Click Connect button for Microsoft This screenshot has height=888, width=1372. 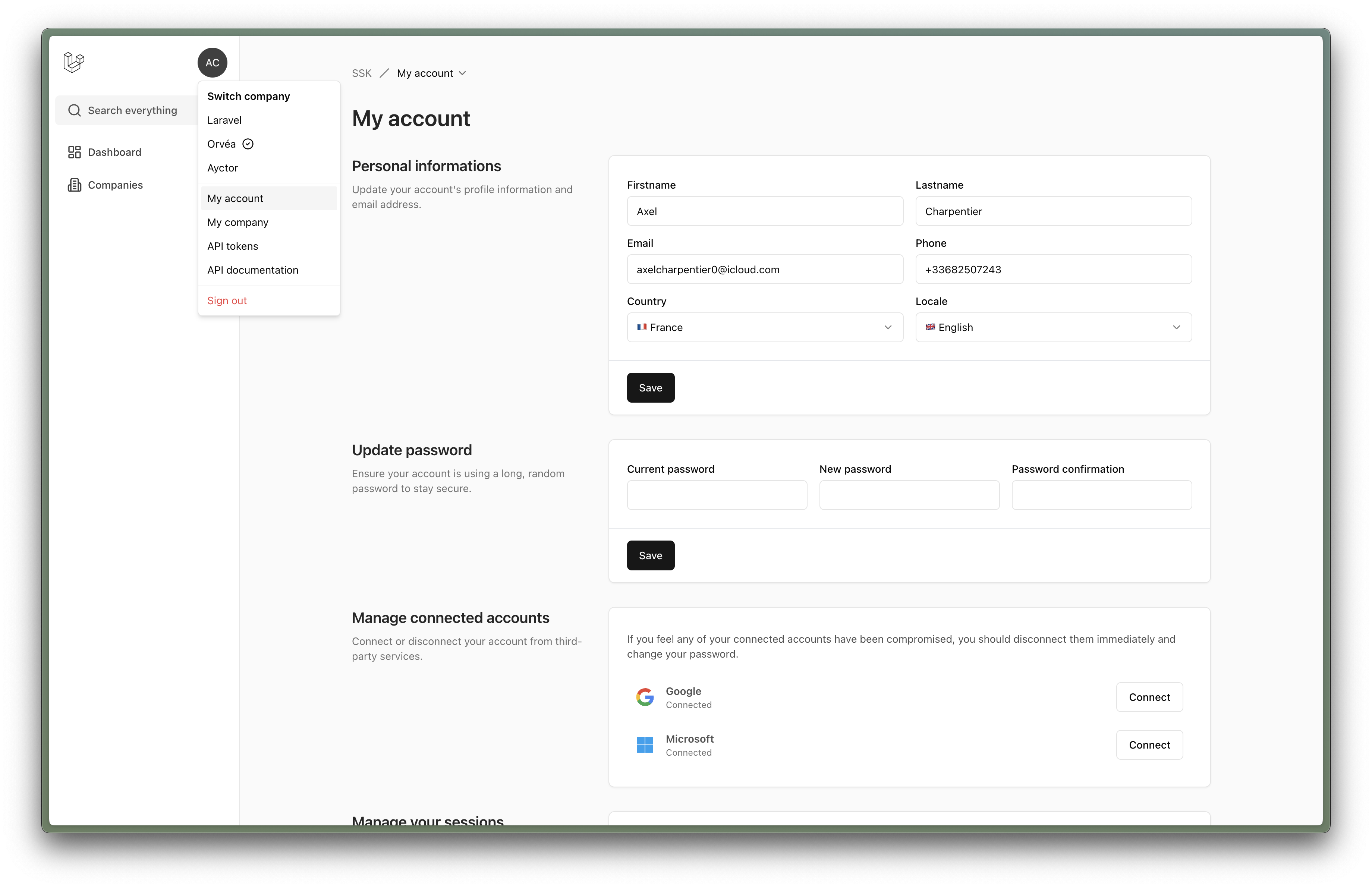tap(1149, 745)
